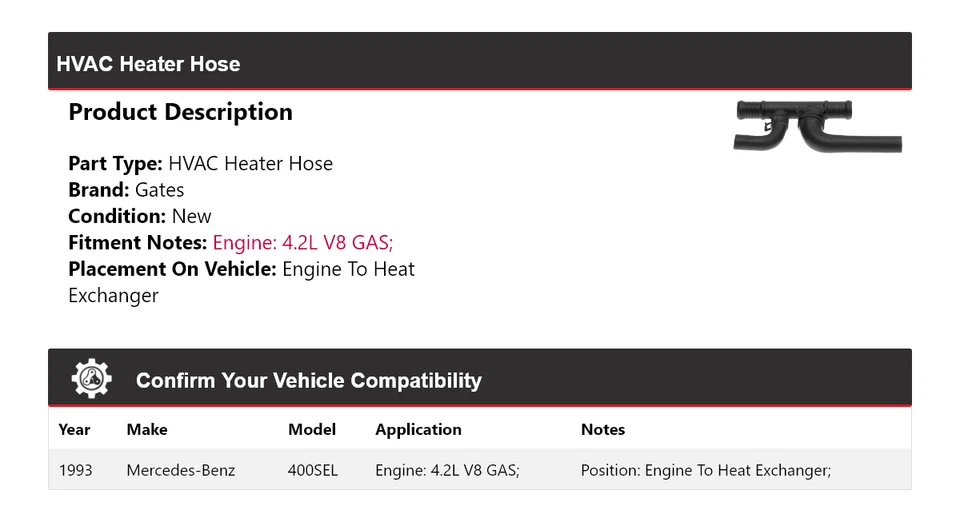Click the HVAC Heater Hose header
This screenshot has height=522, width=960.
click(148, 64)
